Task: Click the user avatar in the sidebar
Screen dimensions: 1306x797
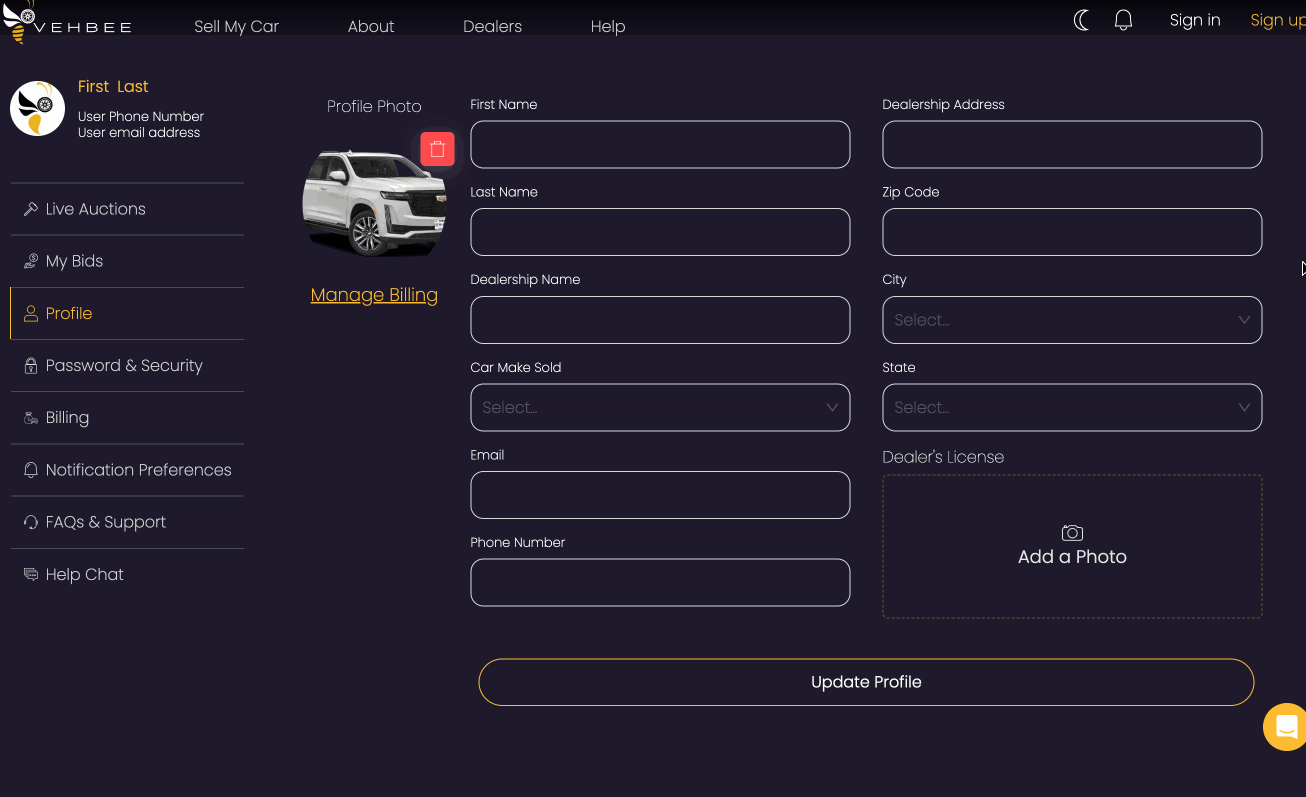Action: pyautogui.click(x=38, y=109)
